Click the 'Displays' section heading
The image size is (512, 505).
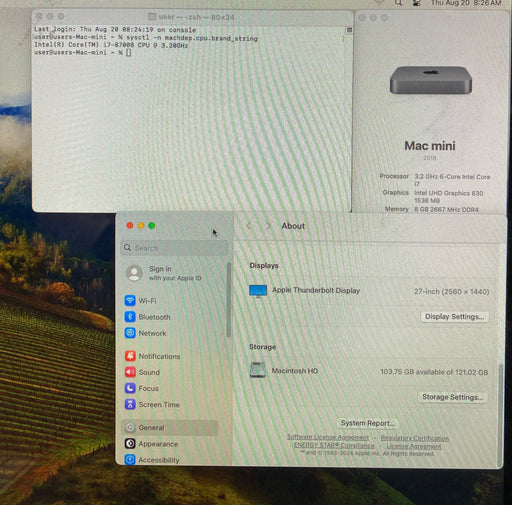[264, 266]
